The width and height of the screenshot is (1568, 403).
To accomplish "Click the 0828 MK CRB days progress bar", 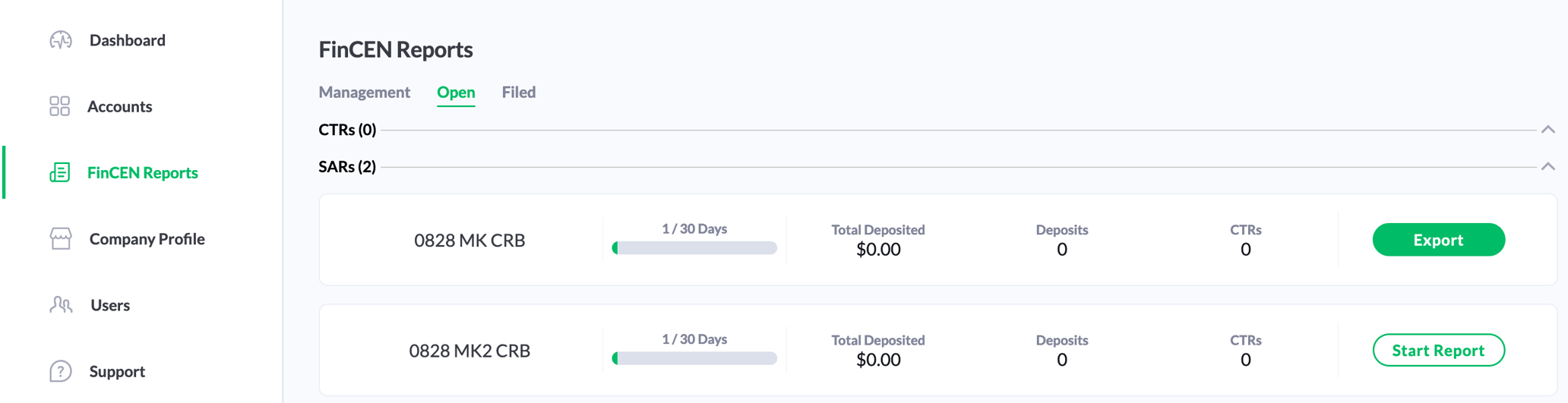I will [694, 248].
